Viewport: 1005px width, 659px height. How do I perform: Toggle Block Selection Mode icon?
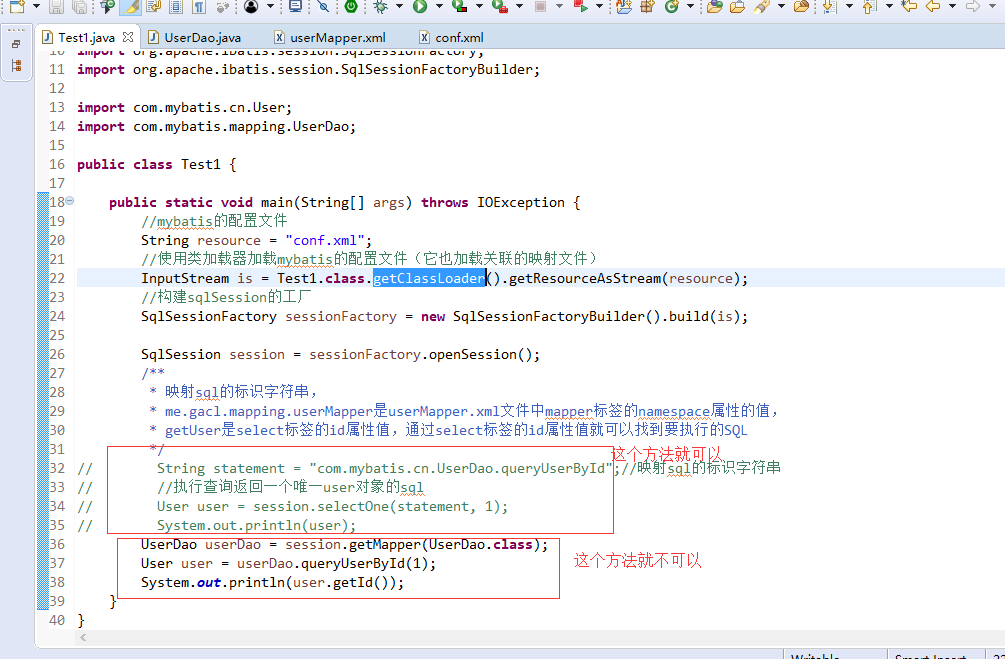176,7
